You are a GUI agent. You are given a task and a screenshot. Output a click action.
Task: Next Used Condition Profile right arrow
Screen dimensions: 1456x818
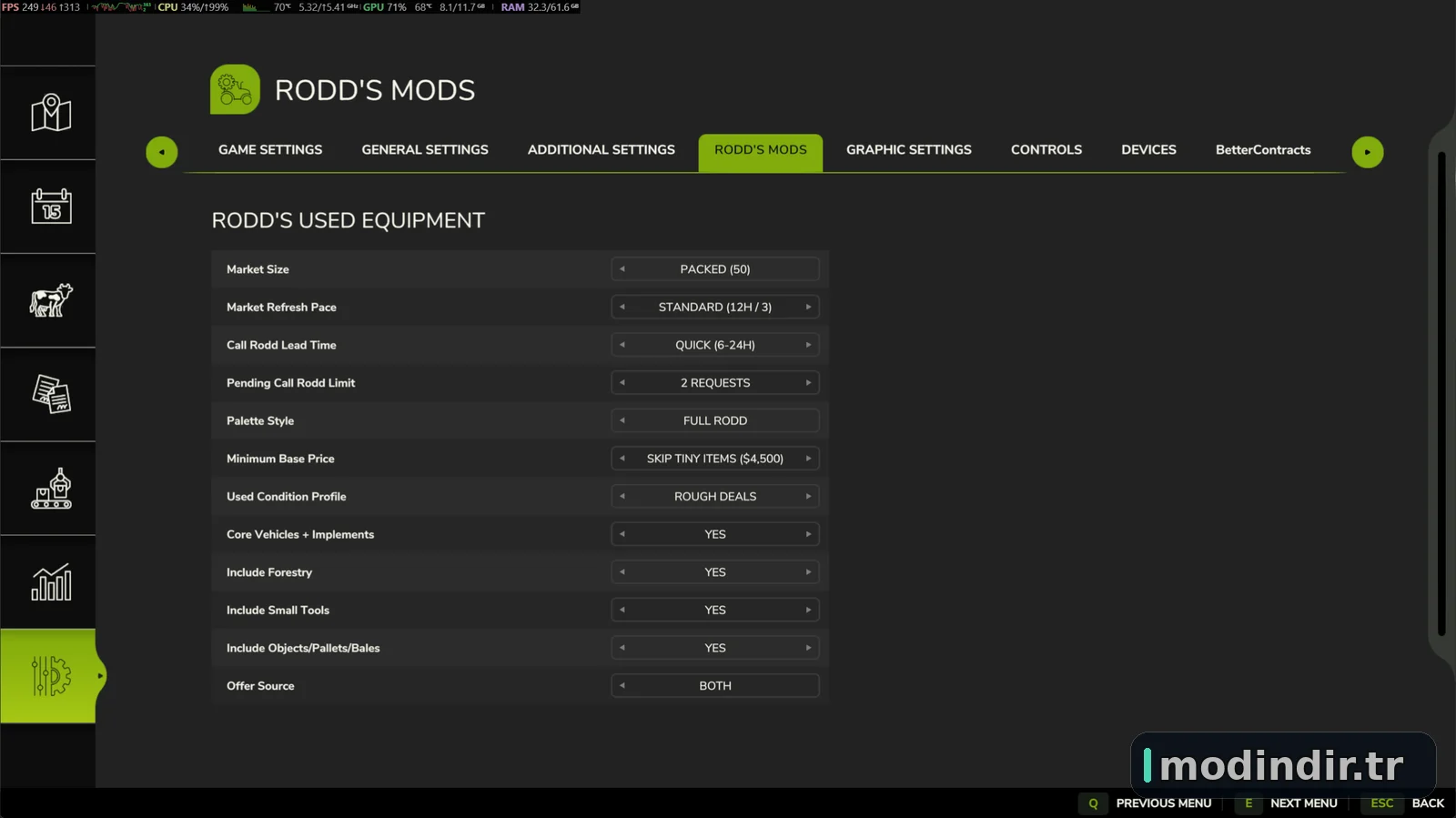click(x=808, y=497)
